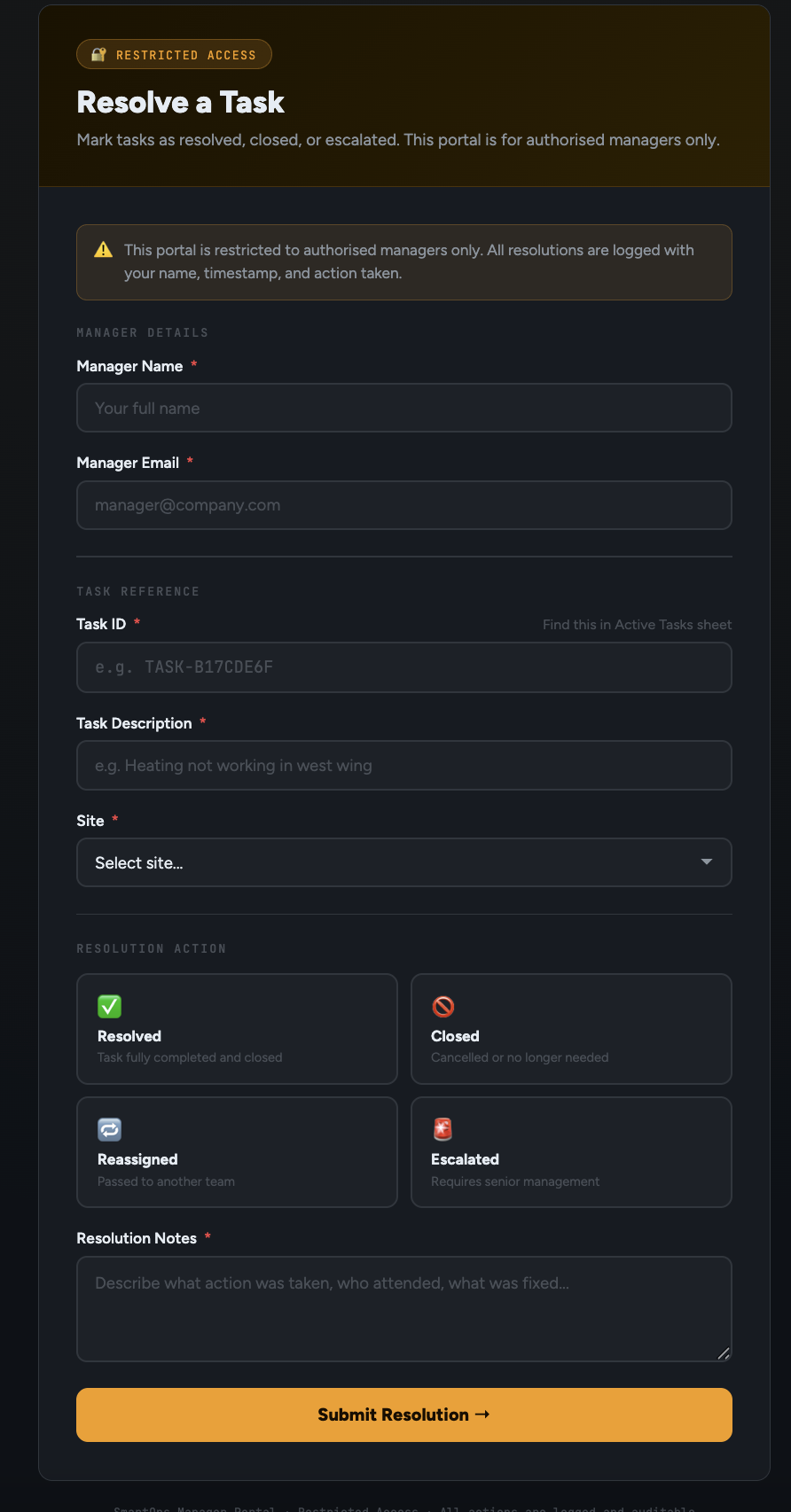Click the Find this in Active Tasks sheet hint
791x1512 pixels.
(x=637, y=624)
